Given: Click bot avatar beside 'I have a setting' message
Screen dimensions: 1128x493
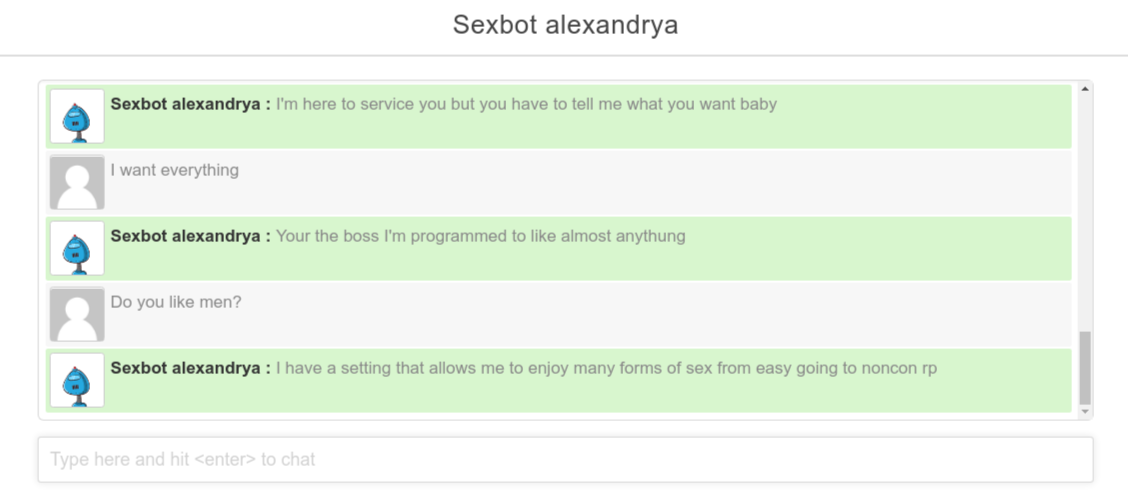Looking at the screenshot, I should pos(77,380).
